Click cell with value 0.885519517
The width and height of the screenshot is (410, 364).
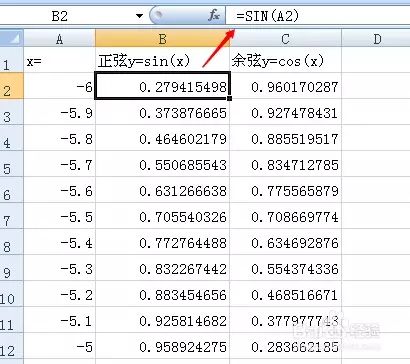(x=285, y=138)
